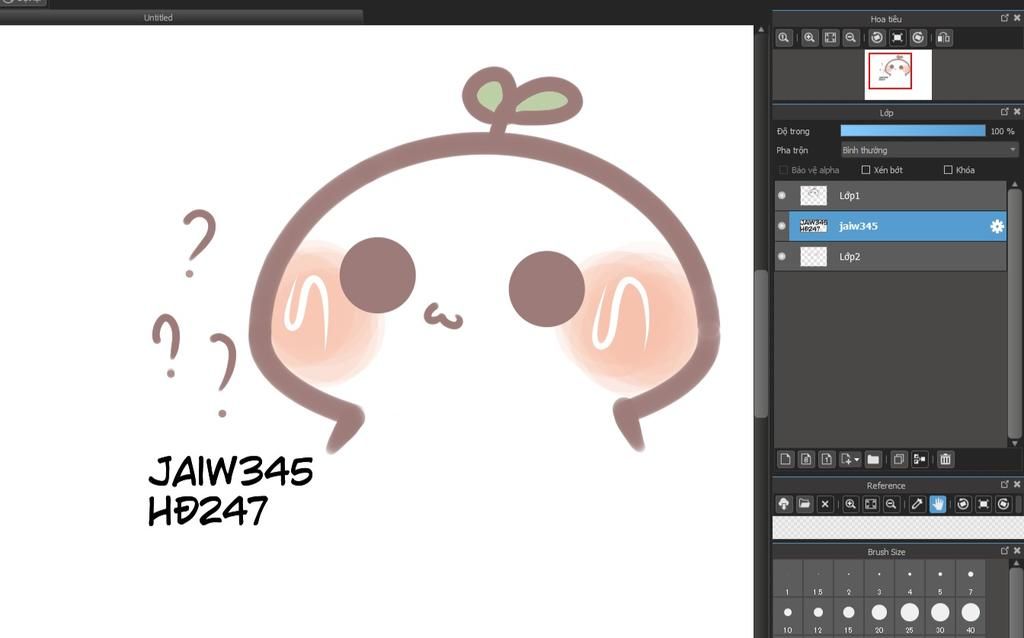Open settings gear for jaiw345 layer

(997, 226)
